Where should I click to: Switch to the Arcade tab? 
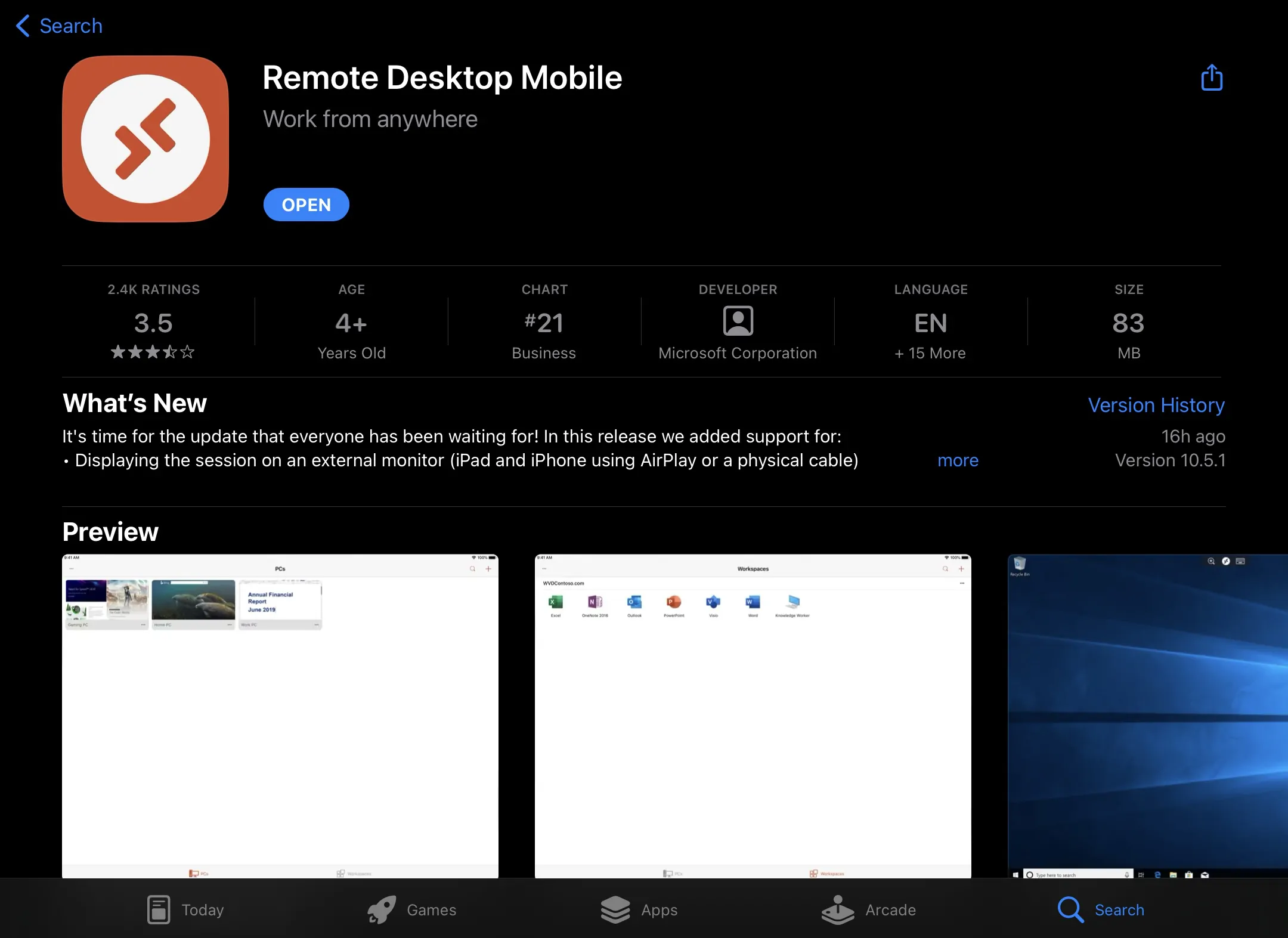[868, 910]
